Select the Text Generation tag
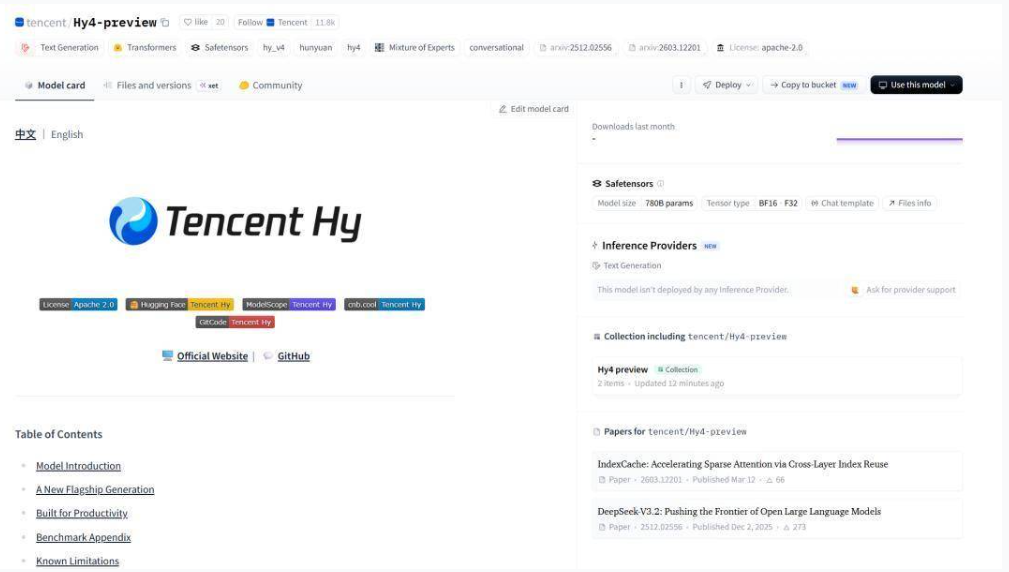The height and width of the screenshot is (572, 1009). click(60, 48)
